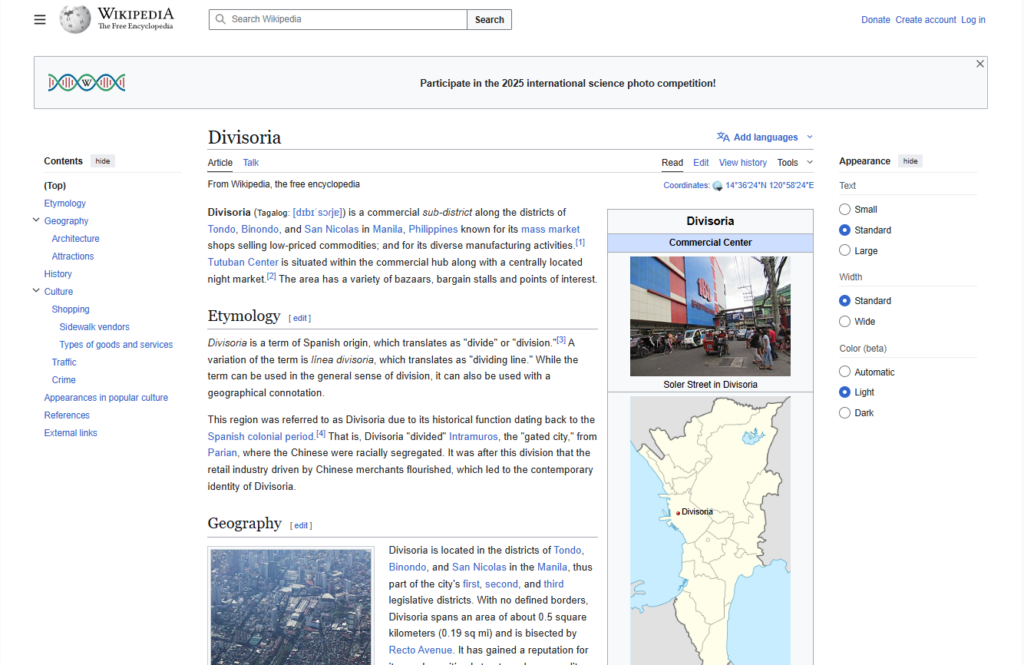Image resolution: width=1024 pixels, height=665 pixels.
Task: Open the View history tab
Action: (x=742, y=162)
